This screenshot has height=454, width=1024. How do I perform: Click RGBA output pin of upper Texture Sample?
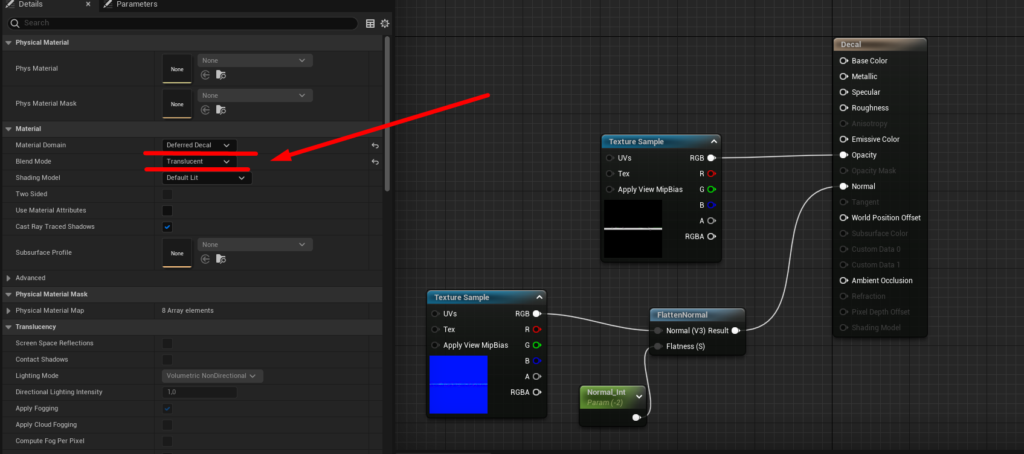coord(711,236)
